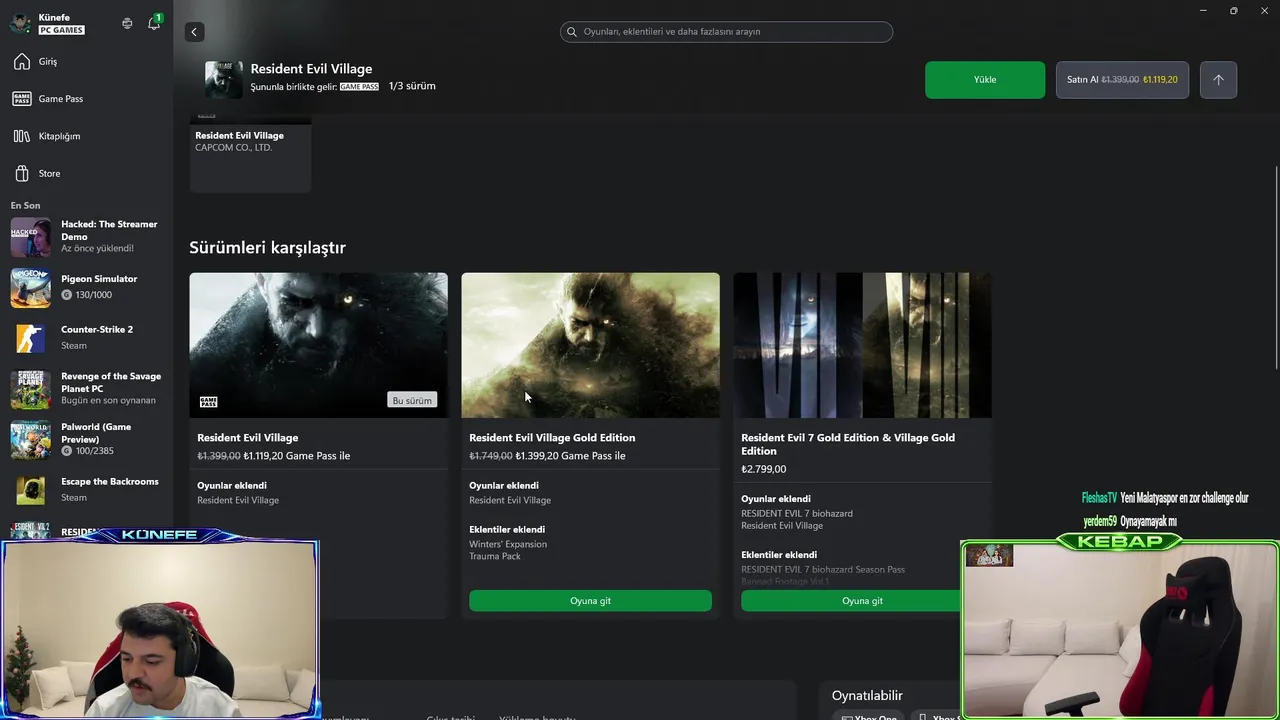This screenshot has width=1280, height=720.
Task: Click the Satın Al purchase button
Action: coord(1122,80)
